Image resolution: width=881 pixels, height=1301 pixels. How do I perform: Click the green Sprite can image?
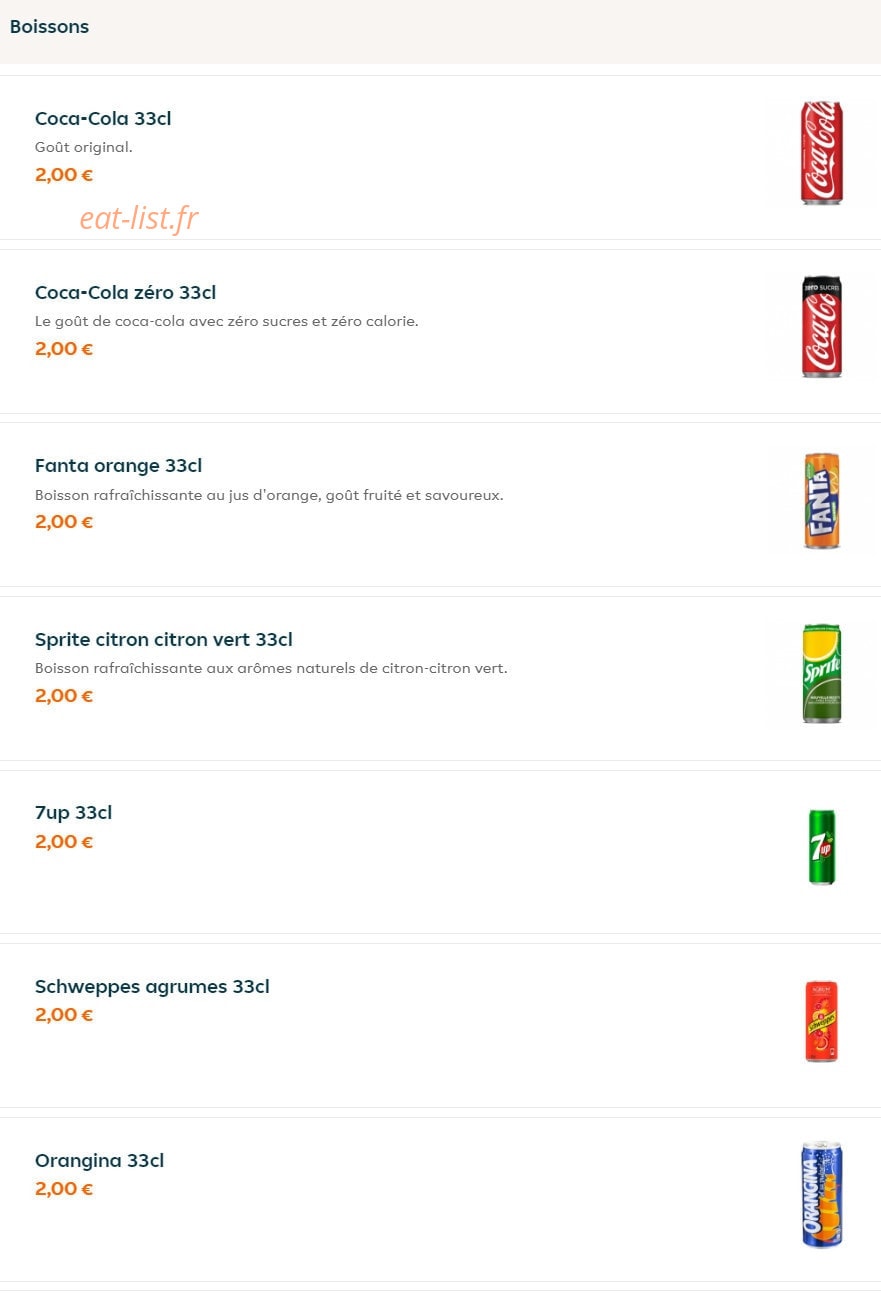coord(822,674)
